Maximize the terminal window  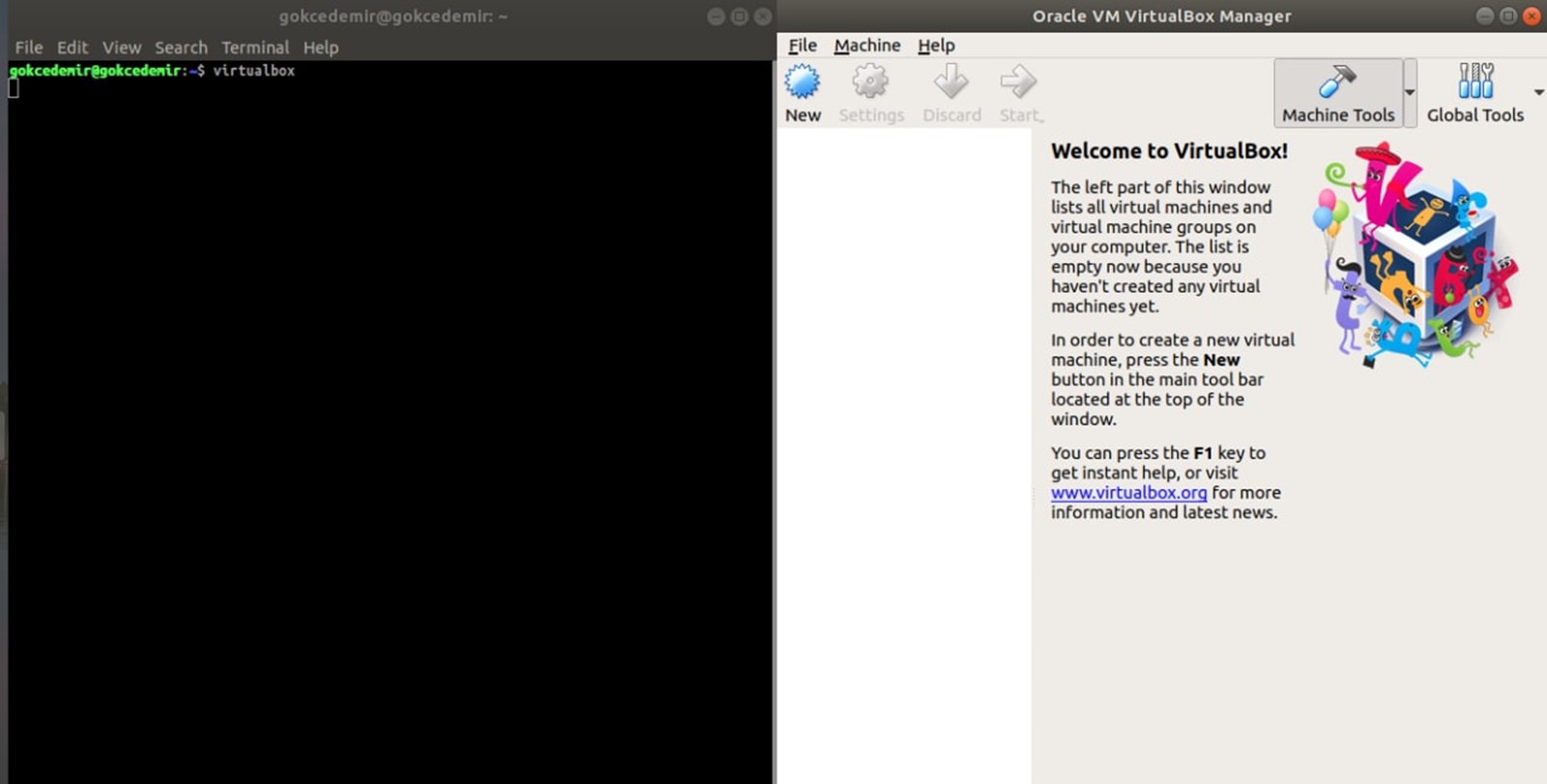tap(740, 16)
